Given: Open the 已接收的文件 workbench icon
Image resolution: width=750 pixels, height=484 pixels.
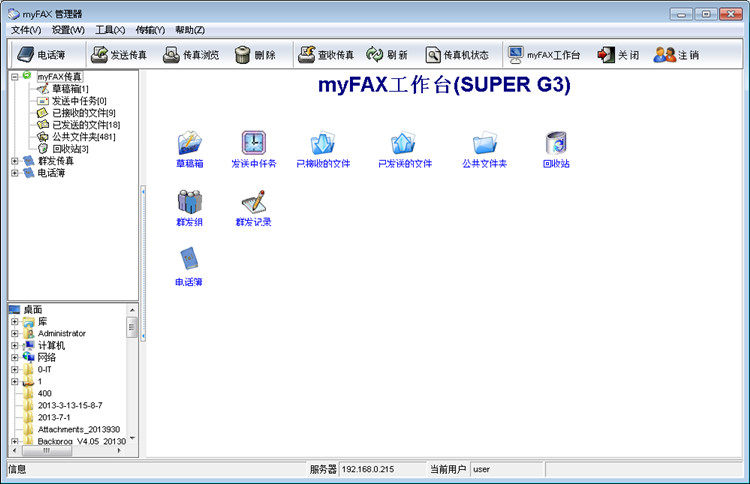Looking at the screenshot, I should click(x=323, y=149).
